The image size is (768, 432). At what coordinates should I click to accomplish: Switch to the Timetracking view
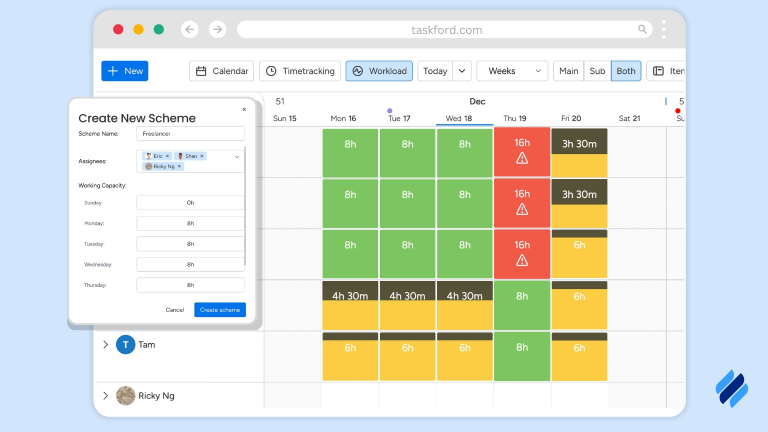click(x=300, y=71)
